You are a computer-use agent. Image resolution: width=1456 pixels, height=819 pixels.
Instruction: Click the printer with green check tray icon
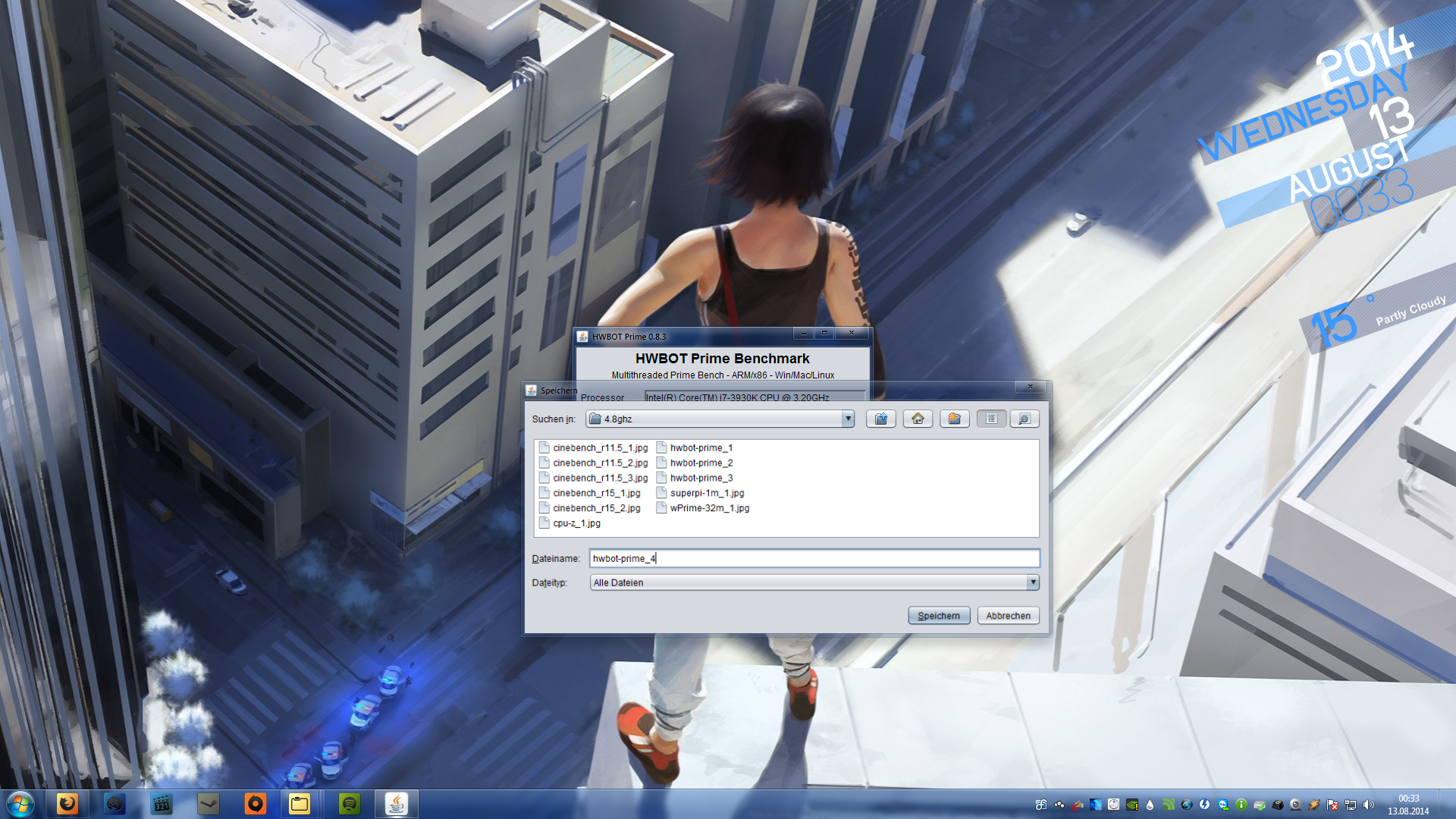coord(1260,805)
